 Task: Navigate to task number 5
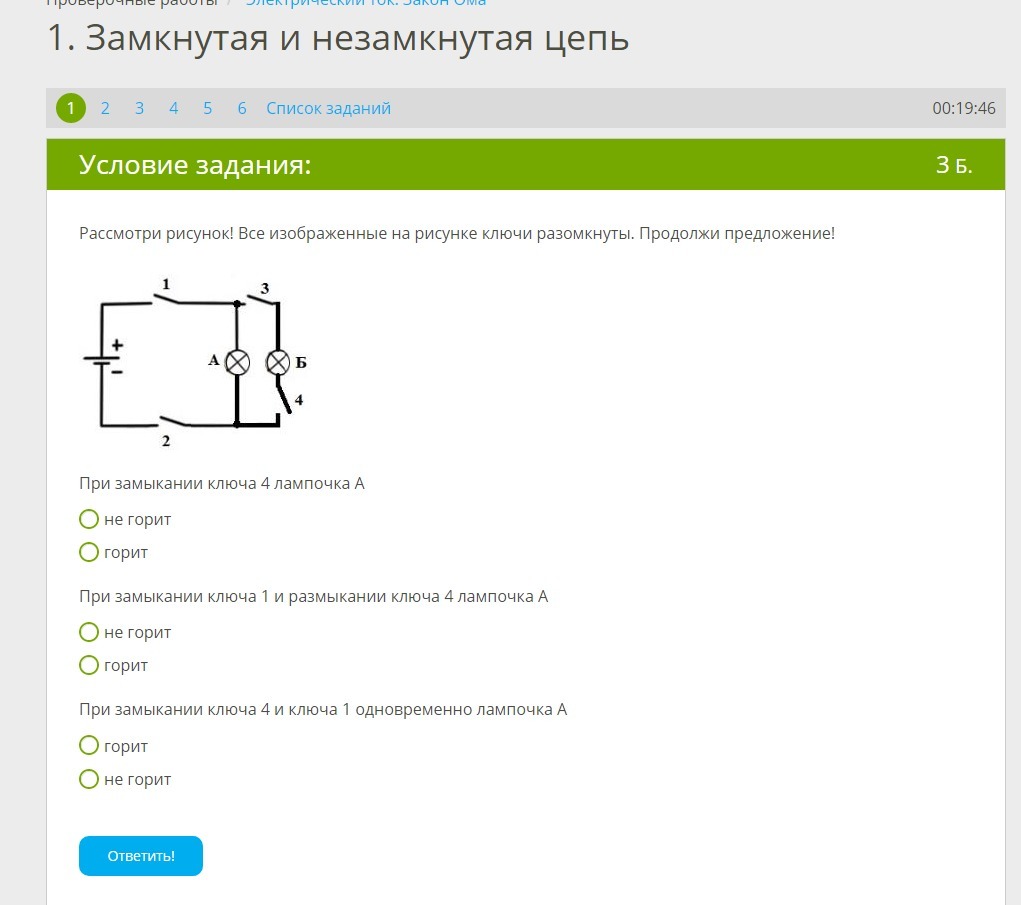[x=207, y=108]
